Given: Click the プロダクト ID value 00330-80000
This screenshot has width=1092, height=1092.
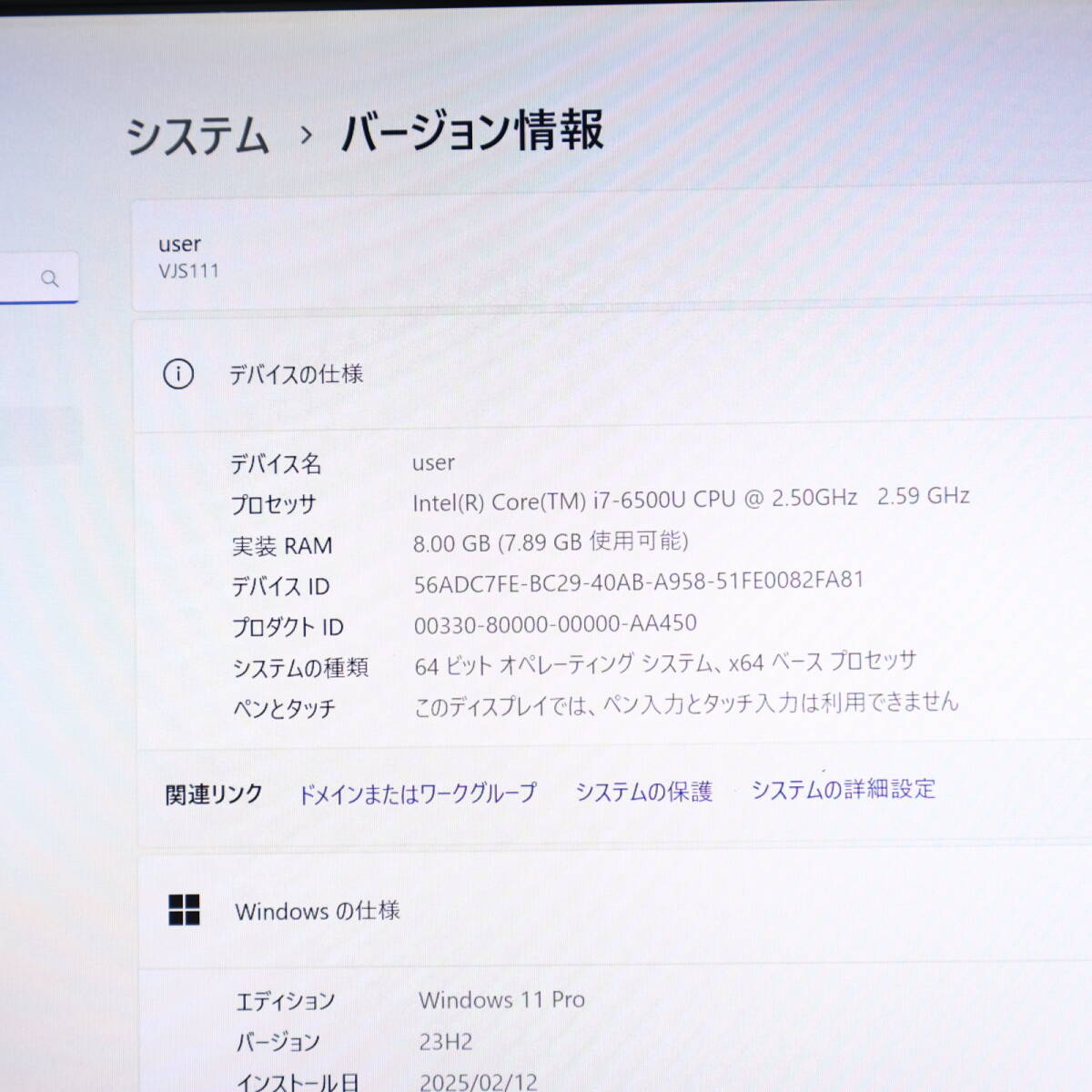Looking at the screenshot, I should tap(555, 624).
